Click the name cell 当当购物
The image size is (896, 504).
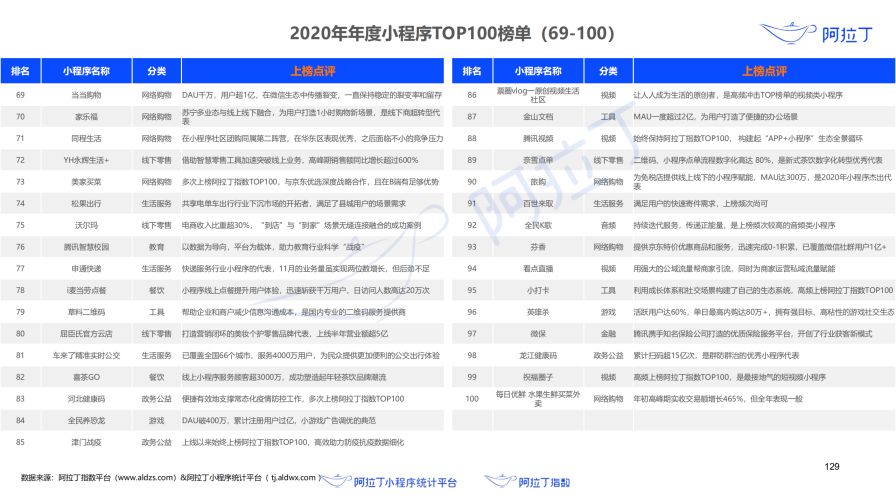pos(86,95)
